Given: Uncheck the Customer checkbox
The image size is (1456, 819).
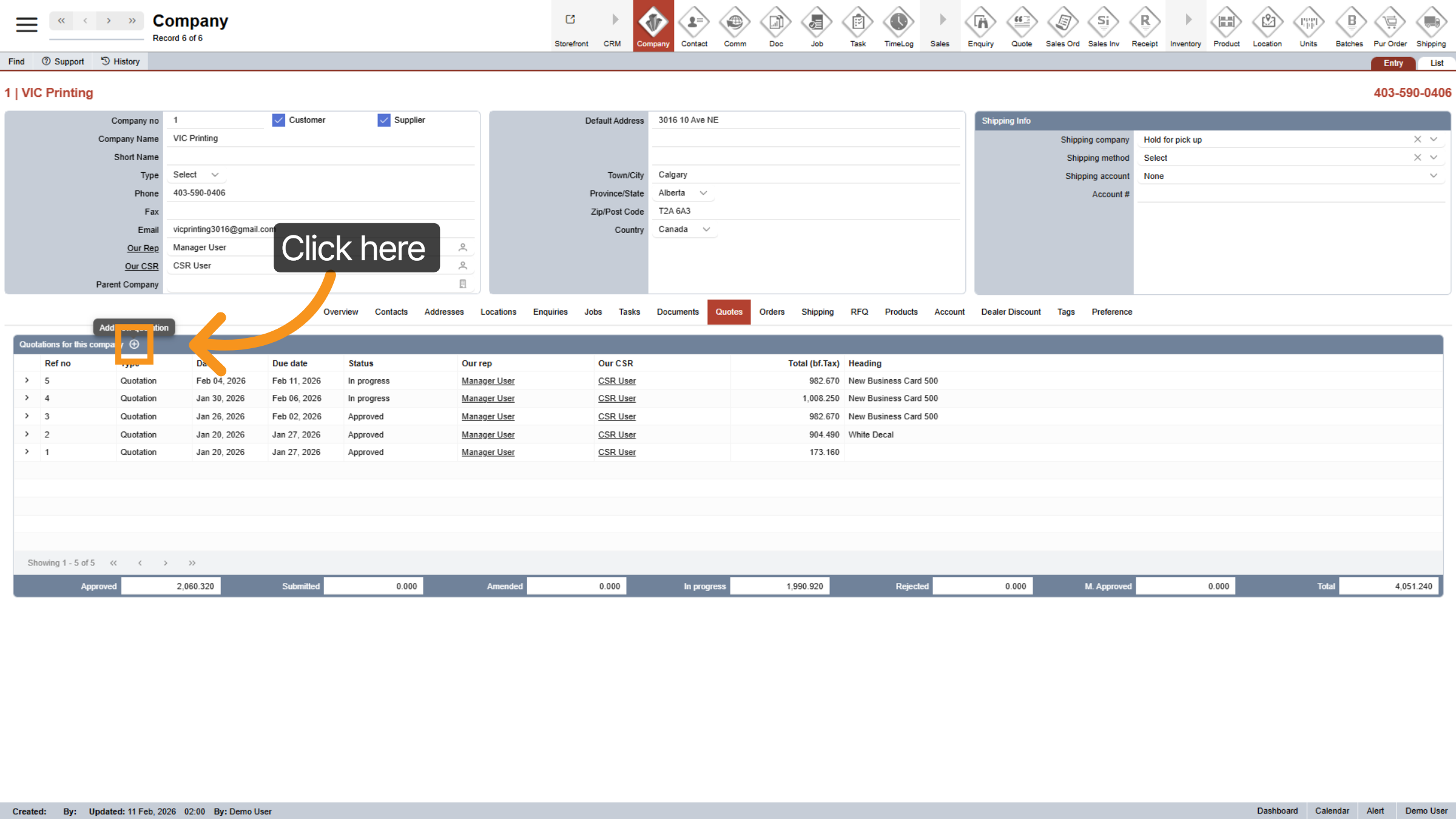Looking at the screenshot, I should click(278, 120).
